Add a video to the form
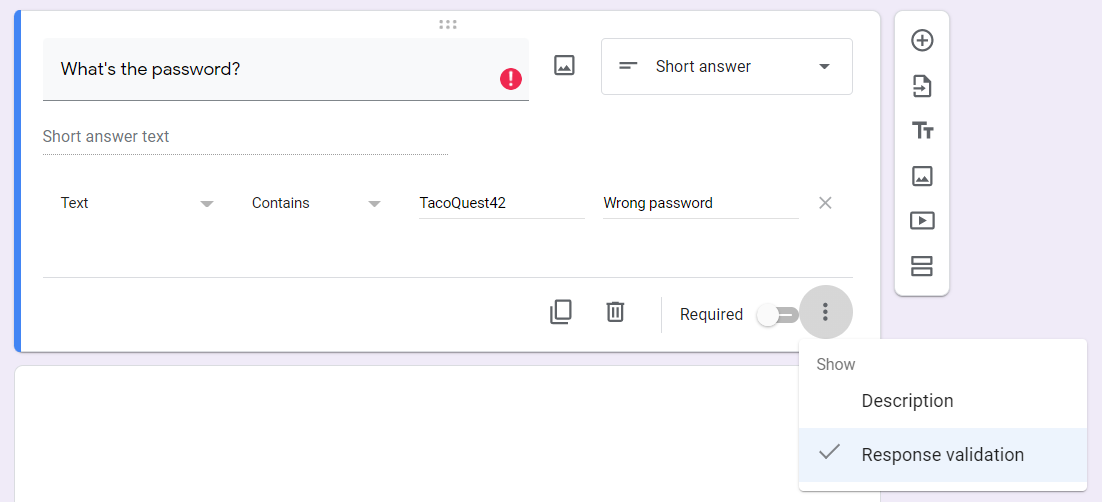Image resolution: width=1102 pixels, height=502 pixels. click(921, 221)
